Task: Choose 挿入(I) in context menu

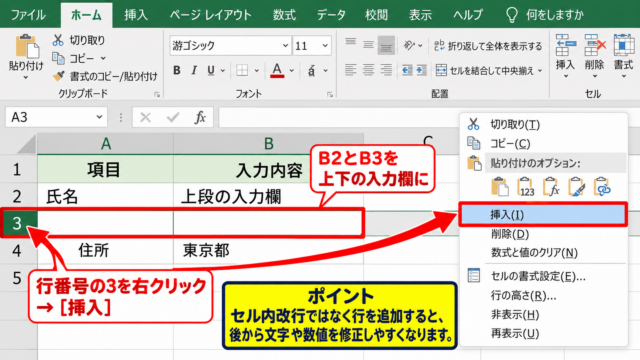Action: (x=543, y=214)
